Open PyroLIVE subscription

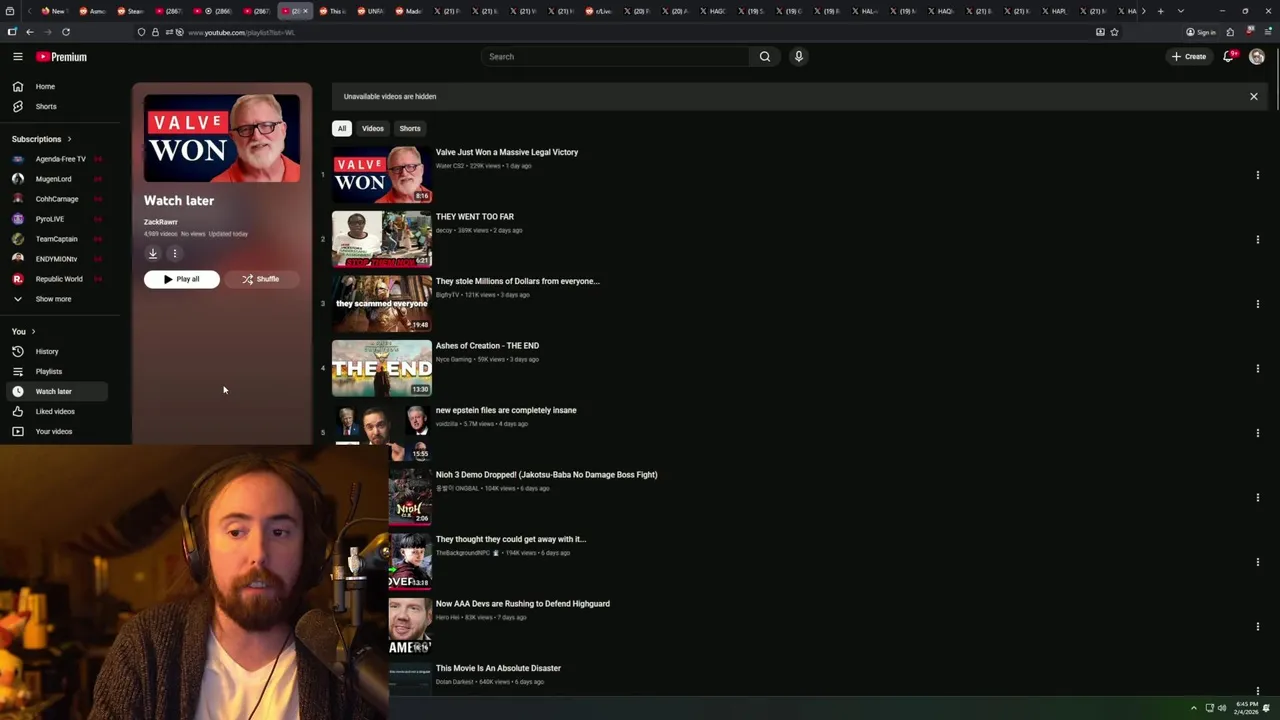click(x=55, y=219)
